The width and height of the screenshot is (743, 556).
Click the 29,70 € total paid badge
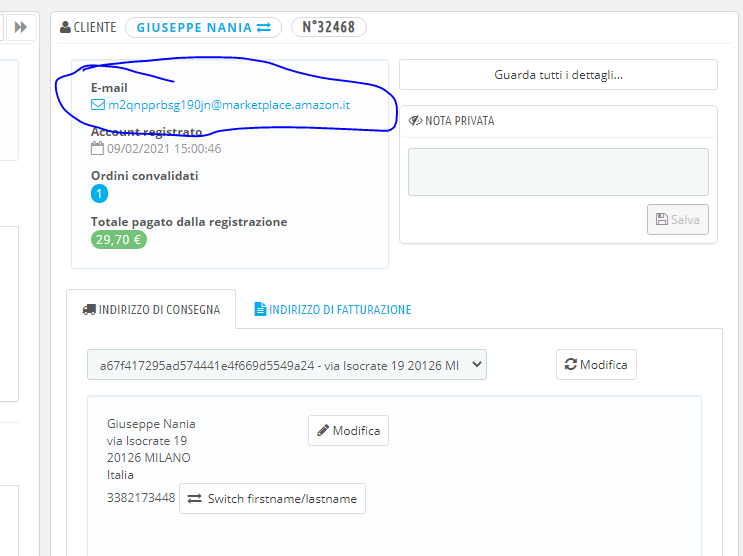coord(119,239)
